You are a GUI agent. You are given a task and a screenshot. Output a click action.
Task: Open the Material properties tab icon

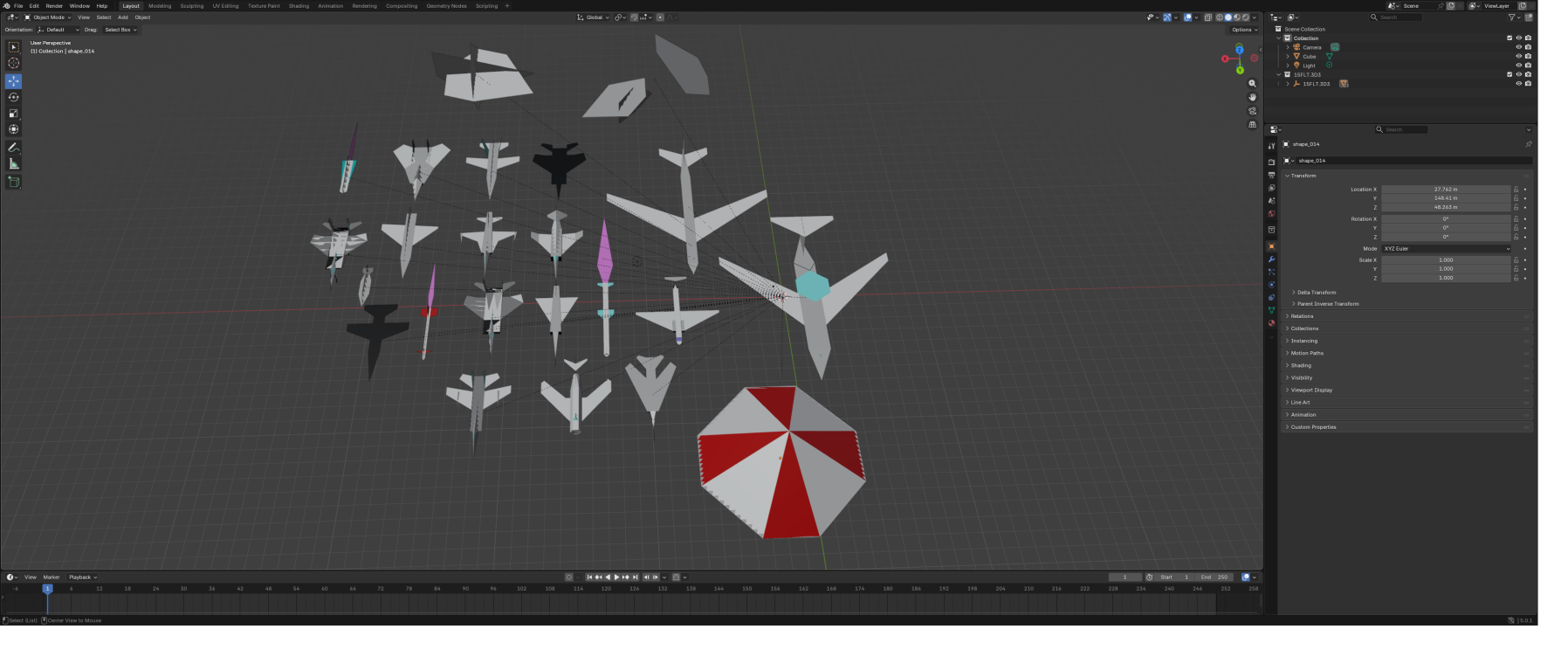click(x=1271, y=323)
